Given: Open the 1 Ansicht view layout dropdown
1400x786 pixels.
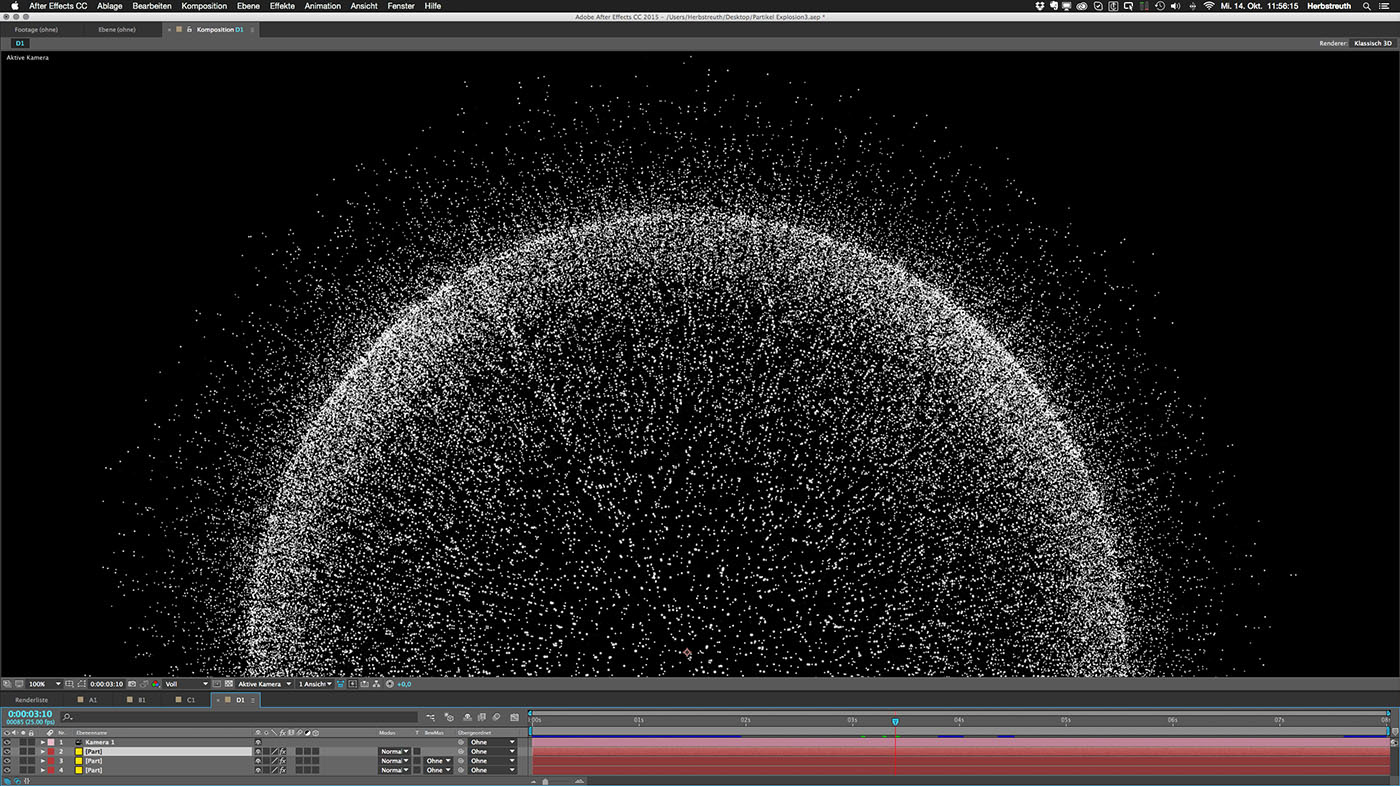Looking at the screenshot, I should click(315, 684).
